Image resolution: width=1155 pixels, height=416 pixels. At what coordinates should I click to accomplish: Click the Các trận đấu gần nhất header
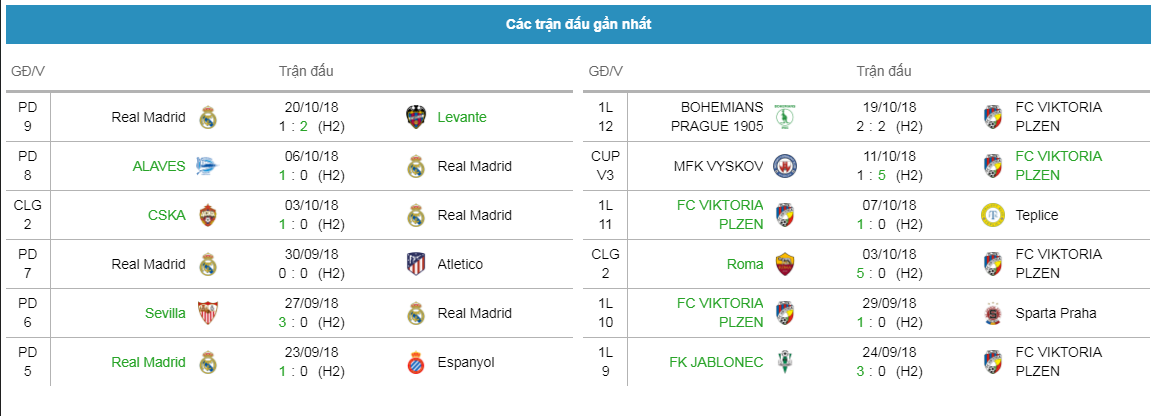pyautogui.click(x=578, y=24)
